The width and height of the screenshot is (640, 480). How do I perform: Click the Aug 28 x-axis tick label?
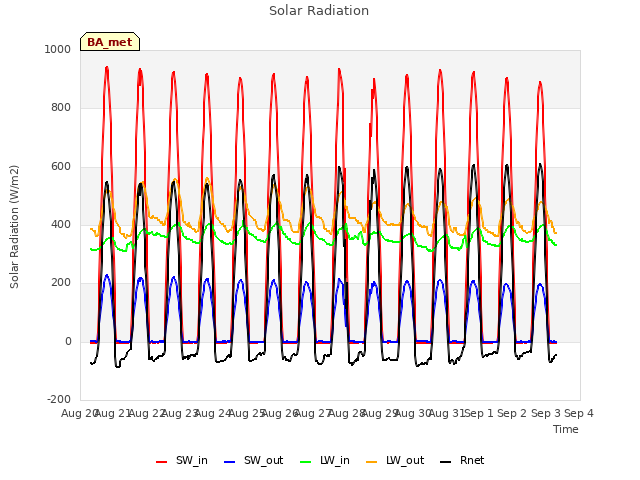pyautogui.click(x=346, y=413)
